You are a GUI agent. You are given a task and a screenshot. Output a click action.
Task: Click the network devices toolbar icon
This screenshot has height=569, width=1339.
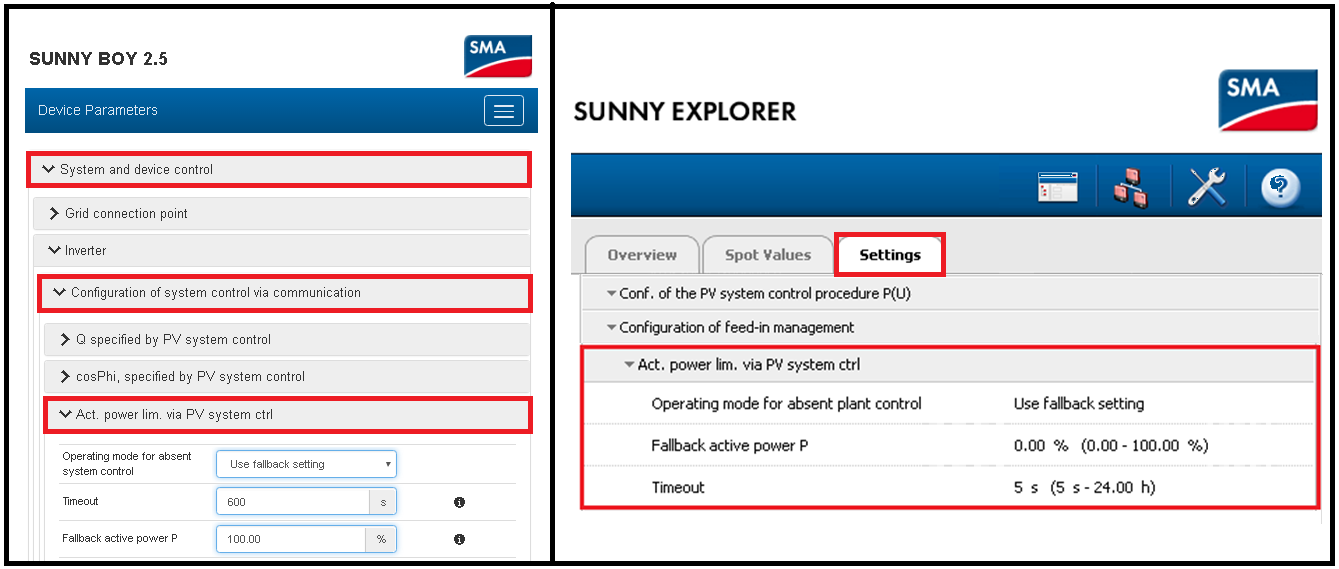1131,188
